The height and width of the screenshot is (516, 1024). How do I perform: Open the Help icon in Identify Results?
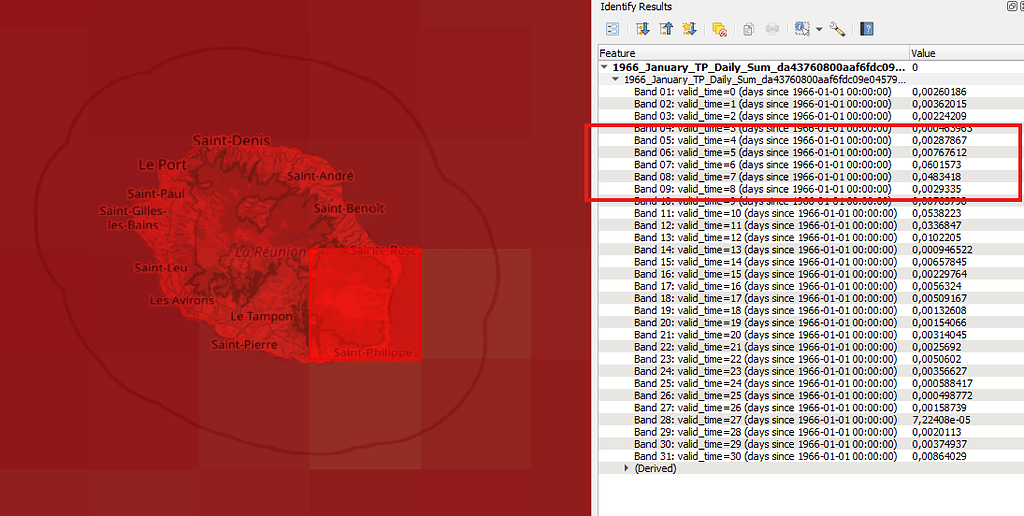(x=867, y=29)
